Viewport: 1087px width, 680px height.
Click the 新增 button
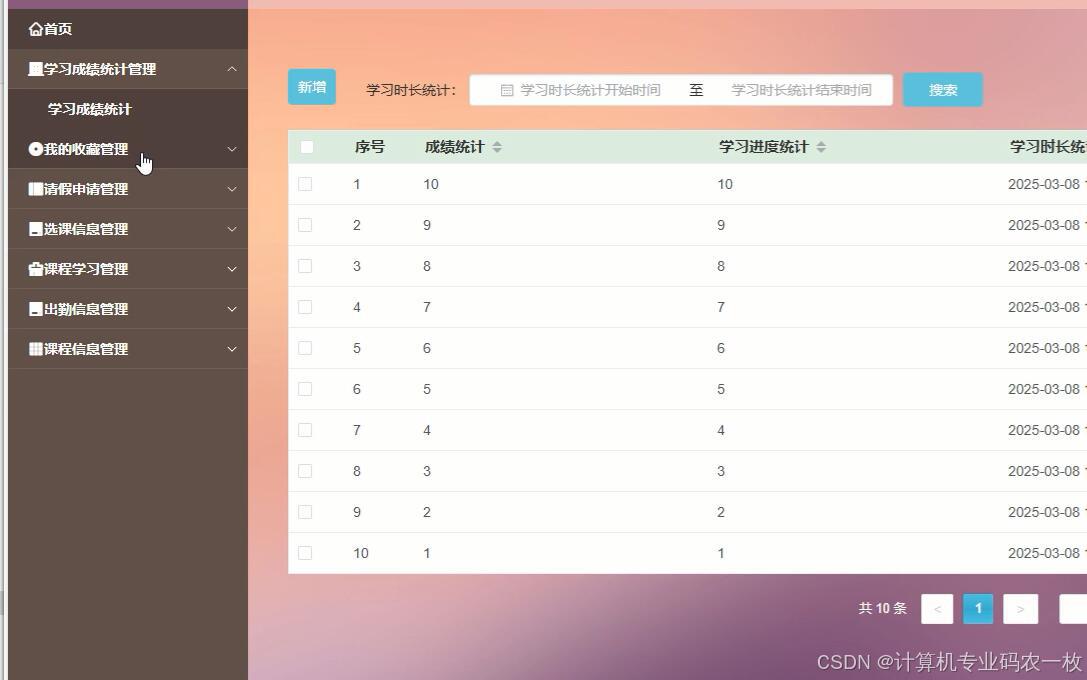click(312, 87)
